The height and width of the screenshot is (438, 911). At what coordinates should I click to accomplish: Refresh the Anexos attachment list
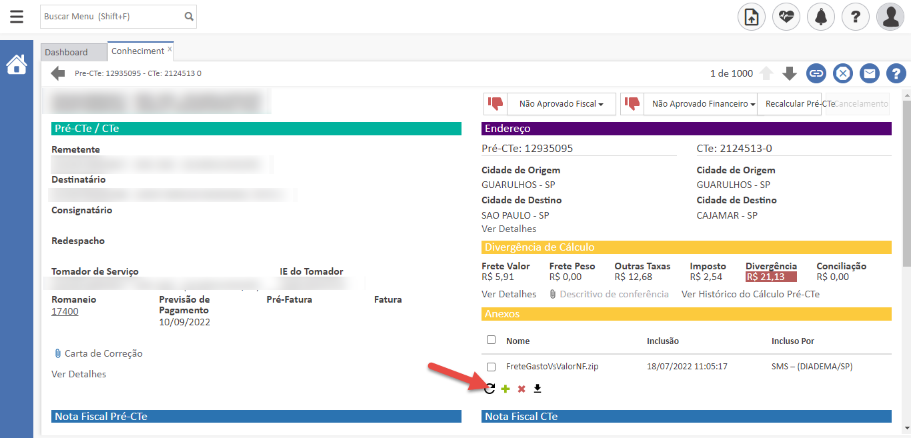tap(489, 388)
